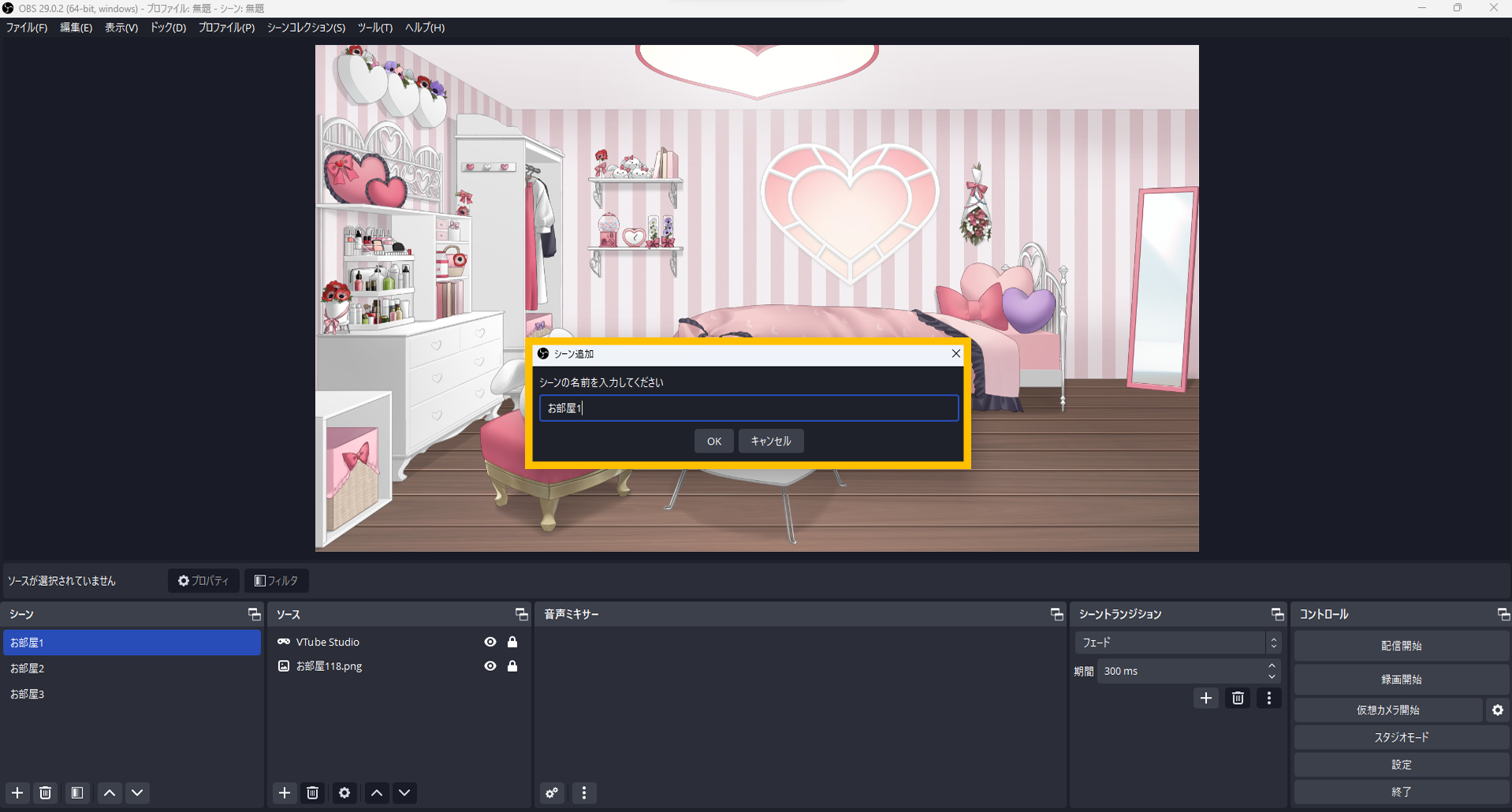Open the ツール menu
The width and height of the screenshot is (1512, 812).
click(x=374, y=28)
